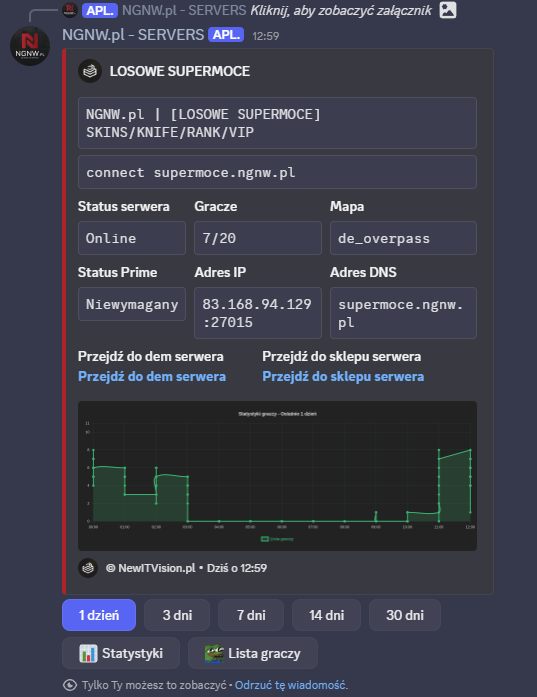Click the 'Adres IP' field label
The image size is (537, 697).
(x=220, y=272)
